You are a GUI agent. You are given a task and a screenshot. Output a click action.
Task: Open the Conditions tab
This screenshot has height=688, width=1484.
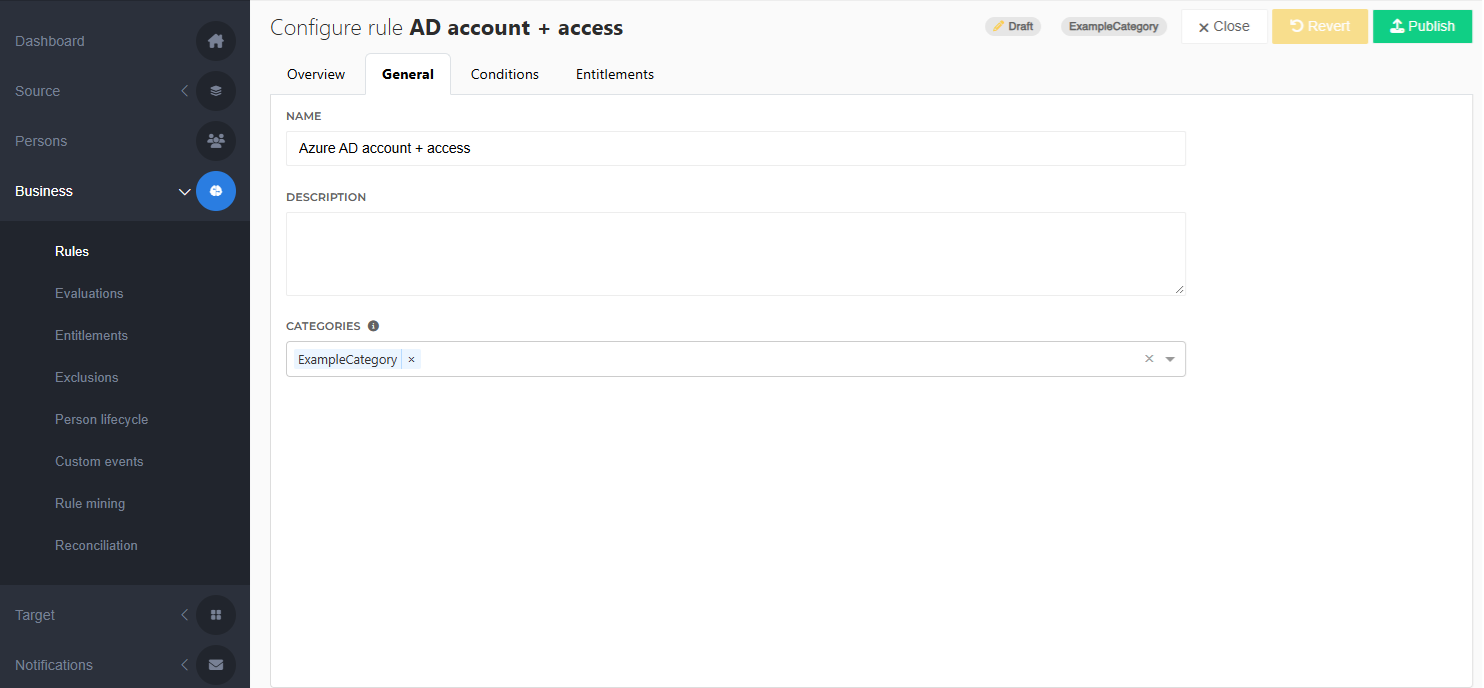pyautogui.click(x=505, y=74)
